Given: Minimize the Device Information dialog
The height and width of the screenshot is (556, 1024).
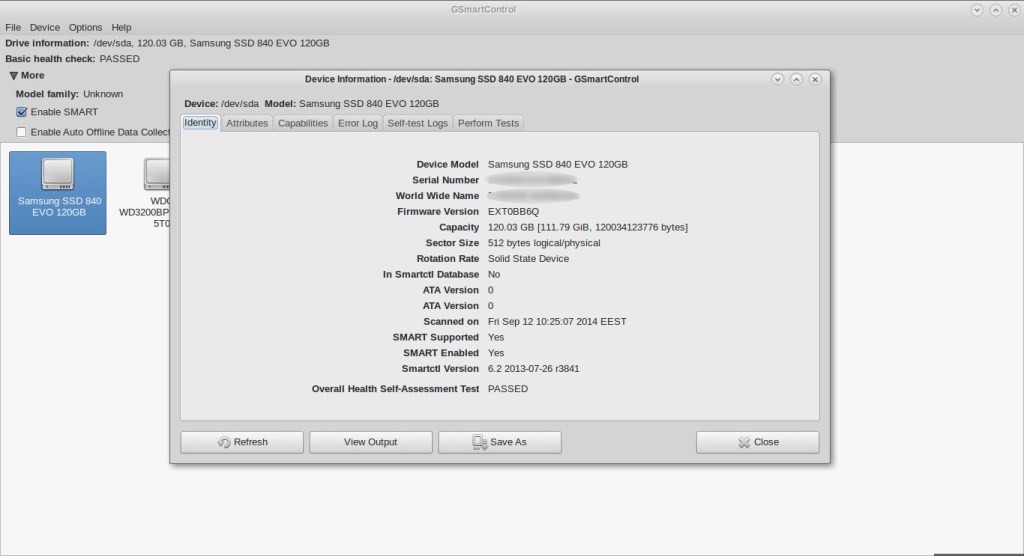Looking at the screenshot, I should click(777, 79).
